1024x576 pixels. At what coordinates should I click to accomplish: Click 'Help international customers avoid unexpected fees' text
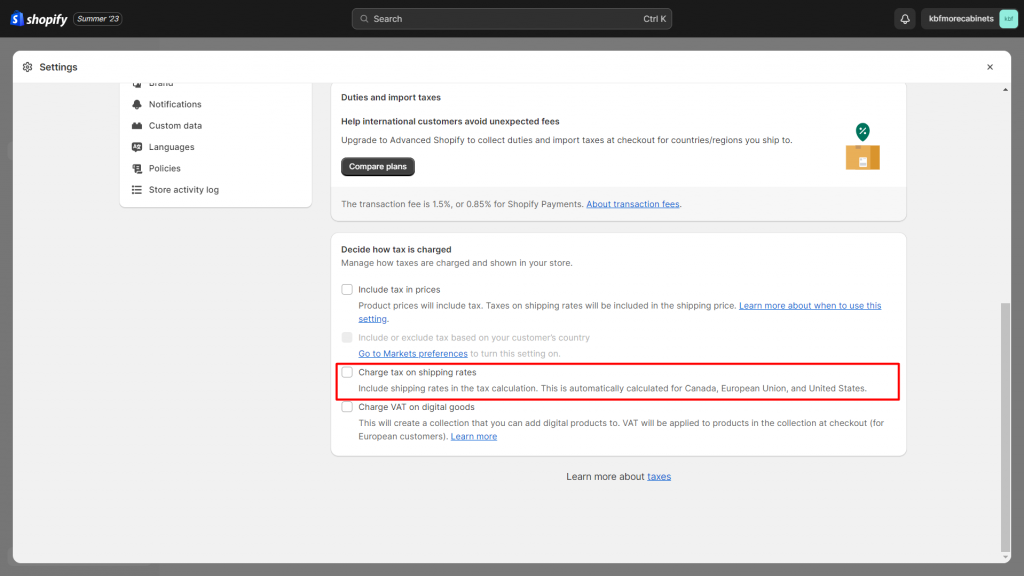tap(450, 121)
